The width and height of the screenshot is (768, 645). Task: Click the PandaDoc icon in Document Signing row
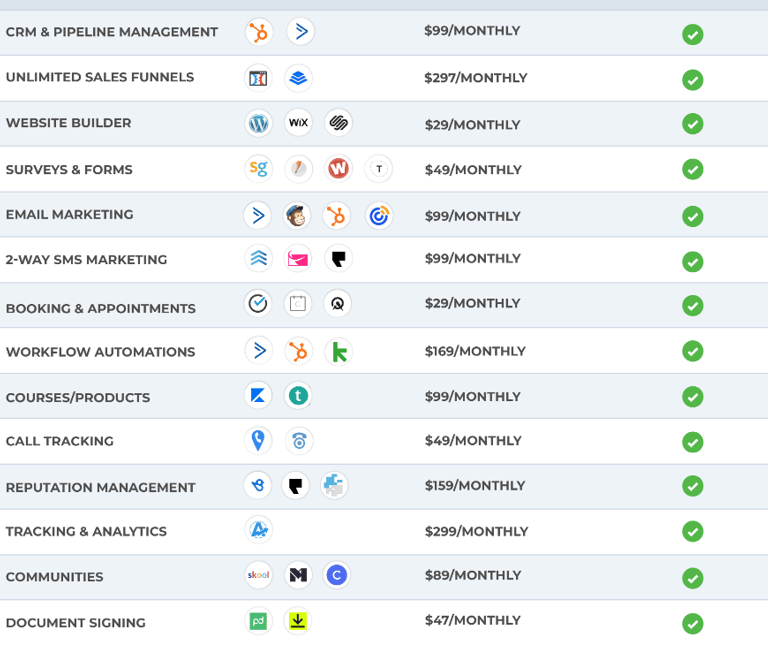tap(258, 621)
